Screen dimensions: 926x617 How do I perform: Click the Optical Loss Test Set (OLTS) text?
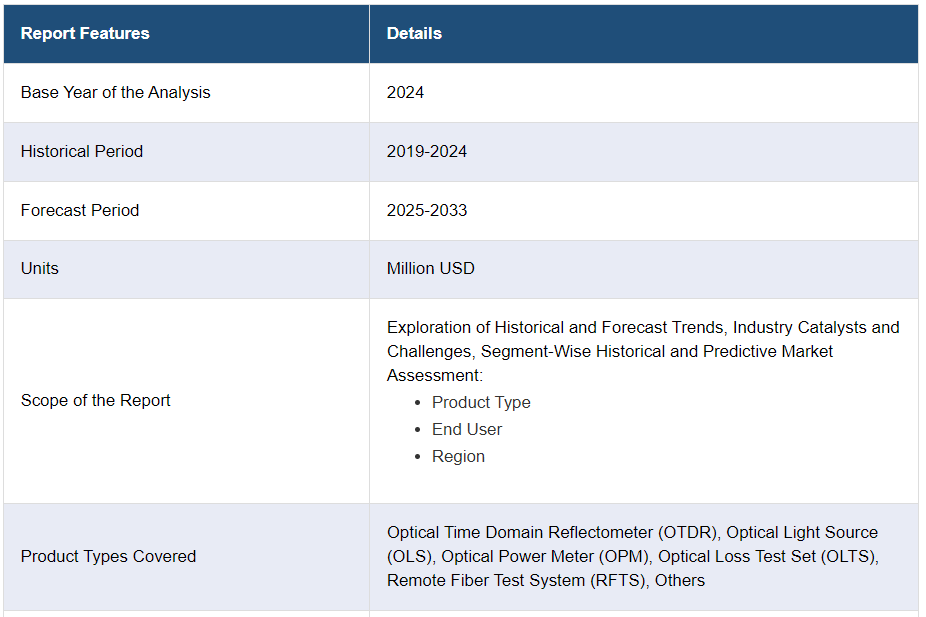(x=767, y=556)
